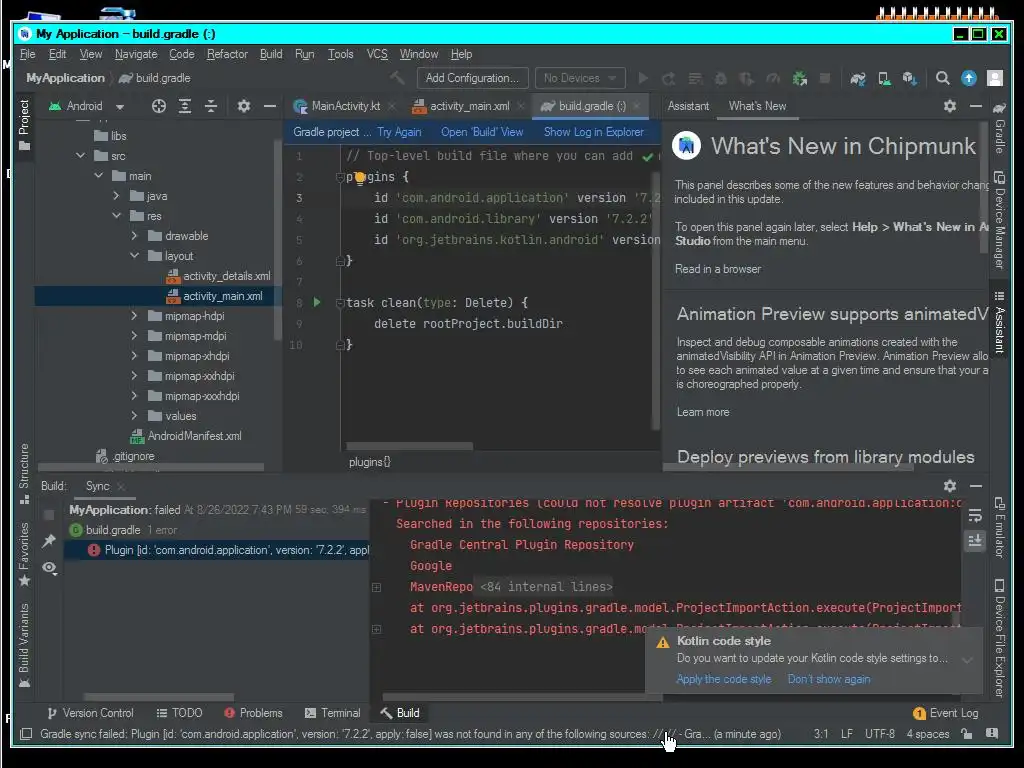Open the No Devices dropdown

pos(580,78)
